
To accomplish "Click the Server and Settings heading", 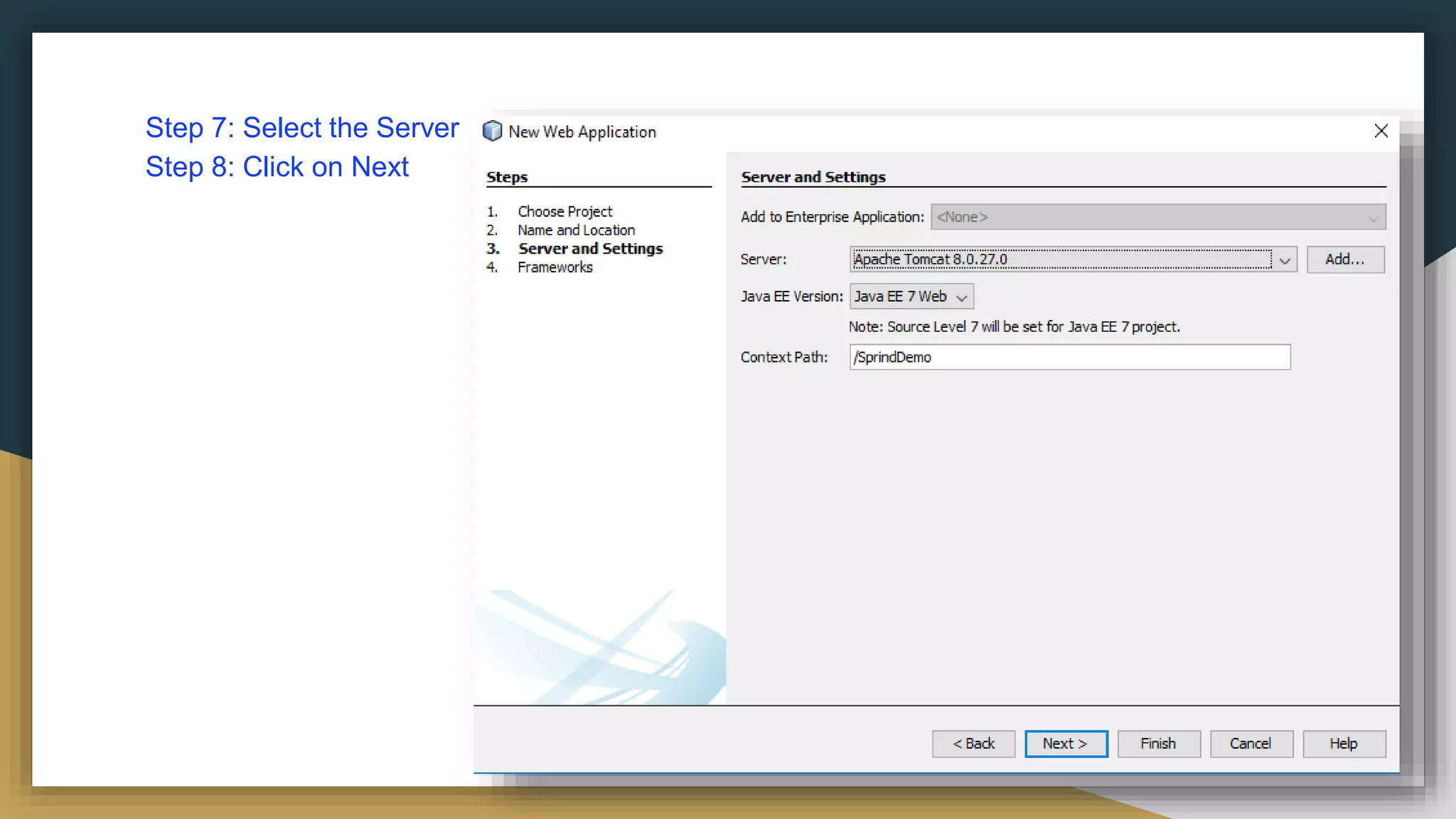I will (x=813, y=177).
